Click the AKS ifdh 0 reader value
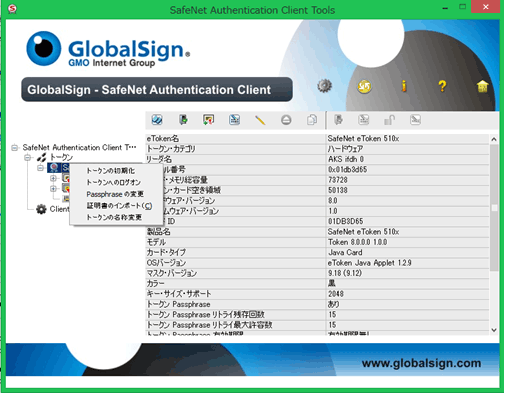Image resolution: width=505 pixels, height=394 pixels. click(346, 159)
